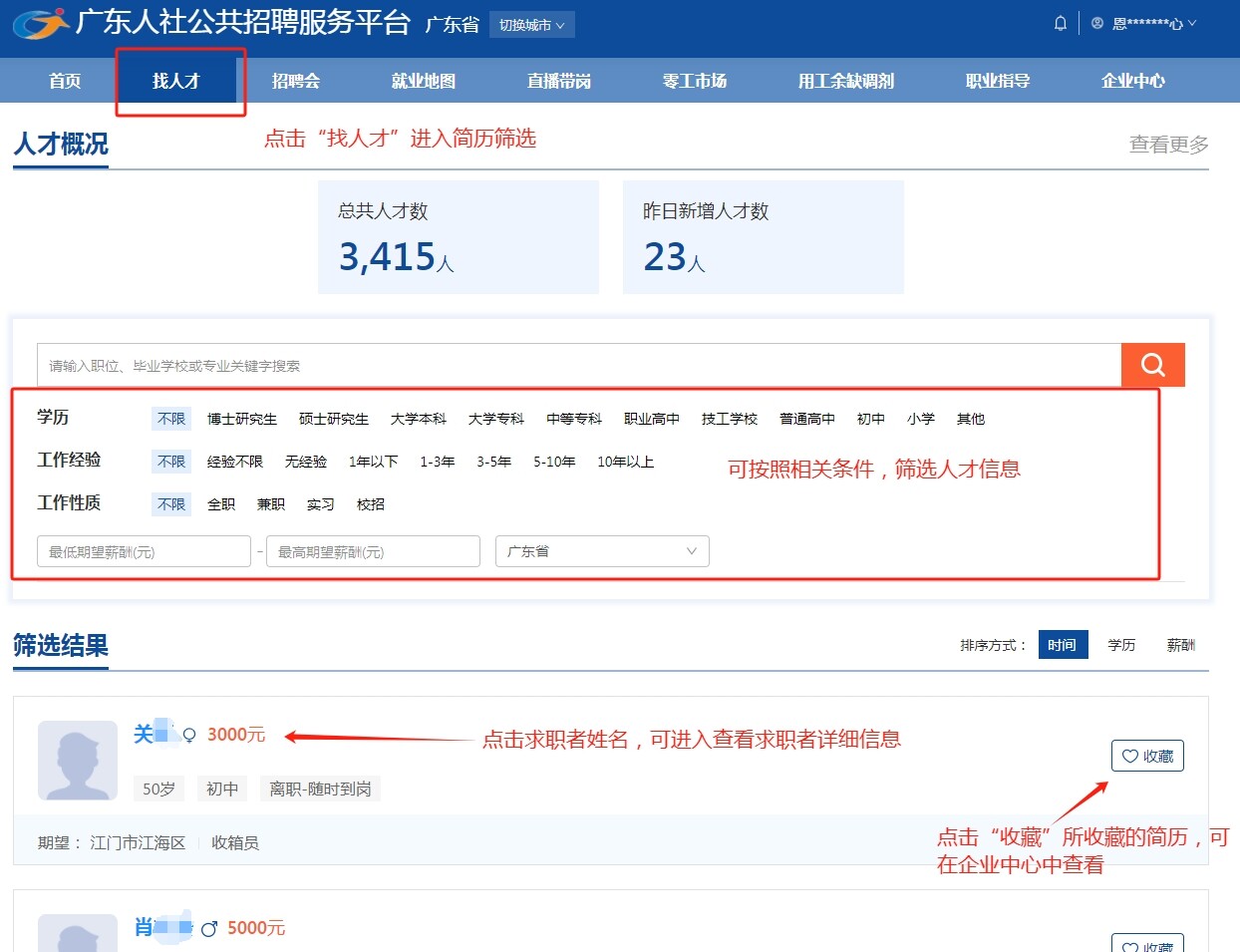Screen dimensions: 1240x952
Task: Click the heart 收藏 button on first resume
Action: point(1147,757)
